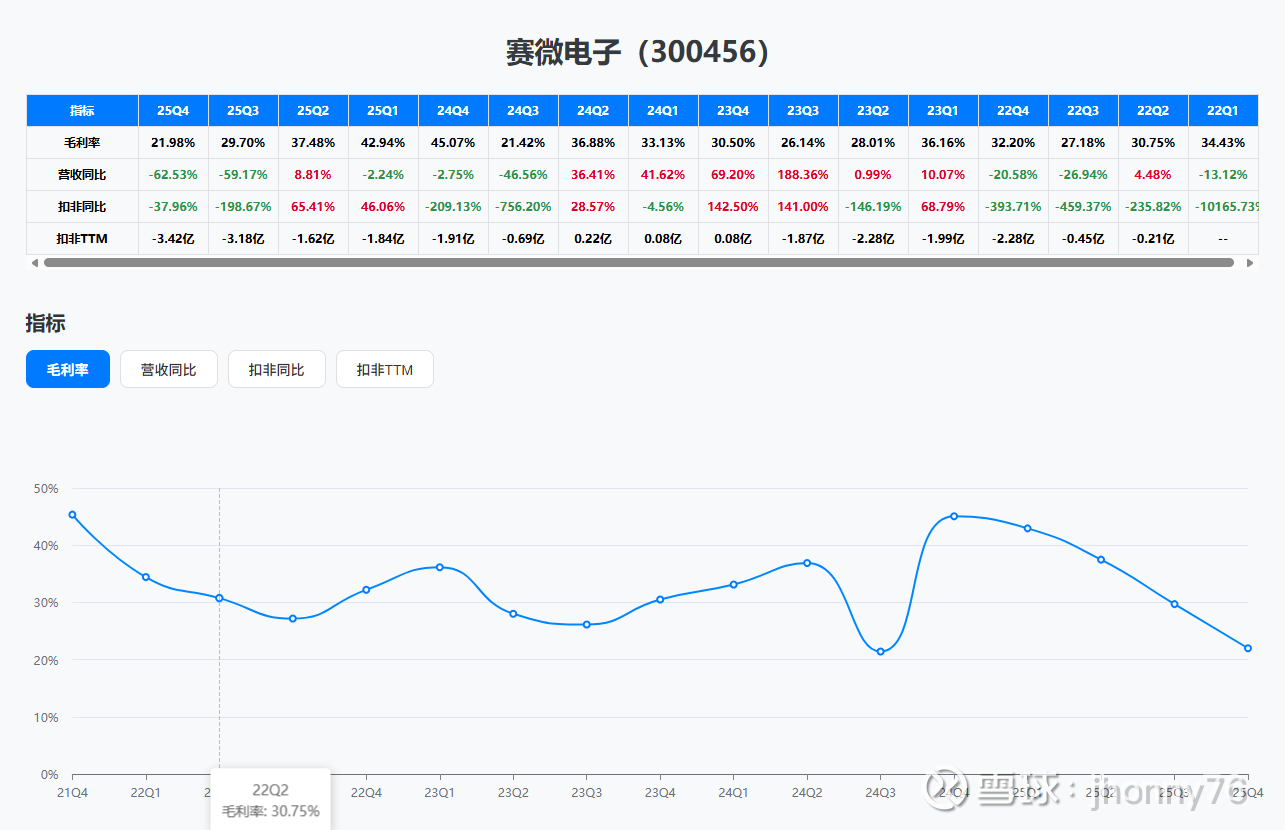Click the 69.20% revenue growth cell
The height and width of the screenshot is (830, 1285).
tap(734, 174)
